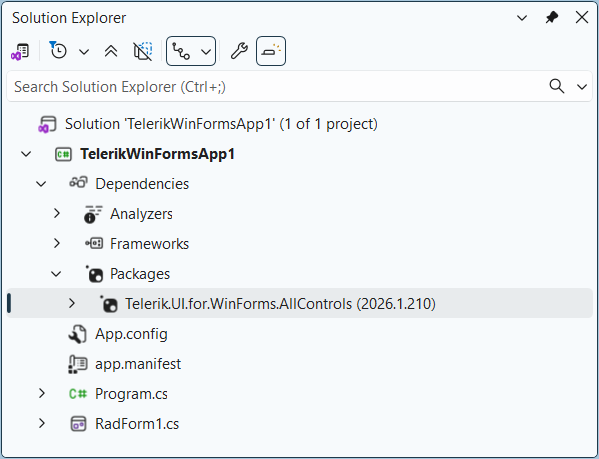Switch between solutions and folder views
The height and width of the screenshot is (459, 599).
[x=20, y=51]
